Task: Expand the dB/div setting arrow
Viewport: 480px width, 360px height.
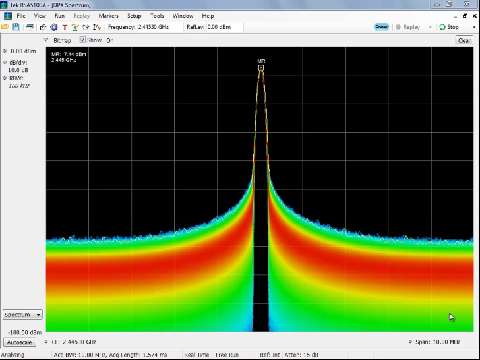Action: (5, 63)
